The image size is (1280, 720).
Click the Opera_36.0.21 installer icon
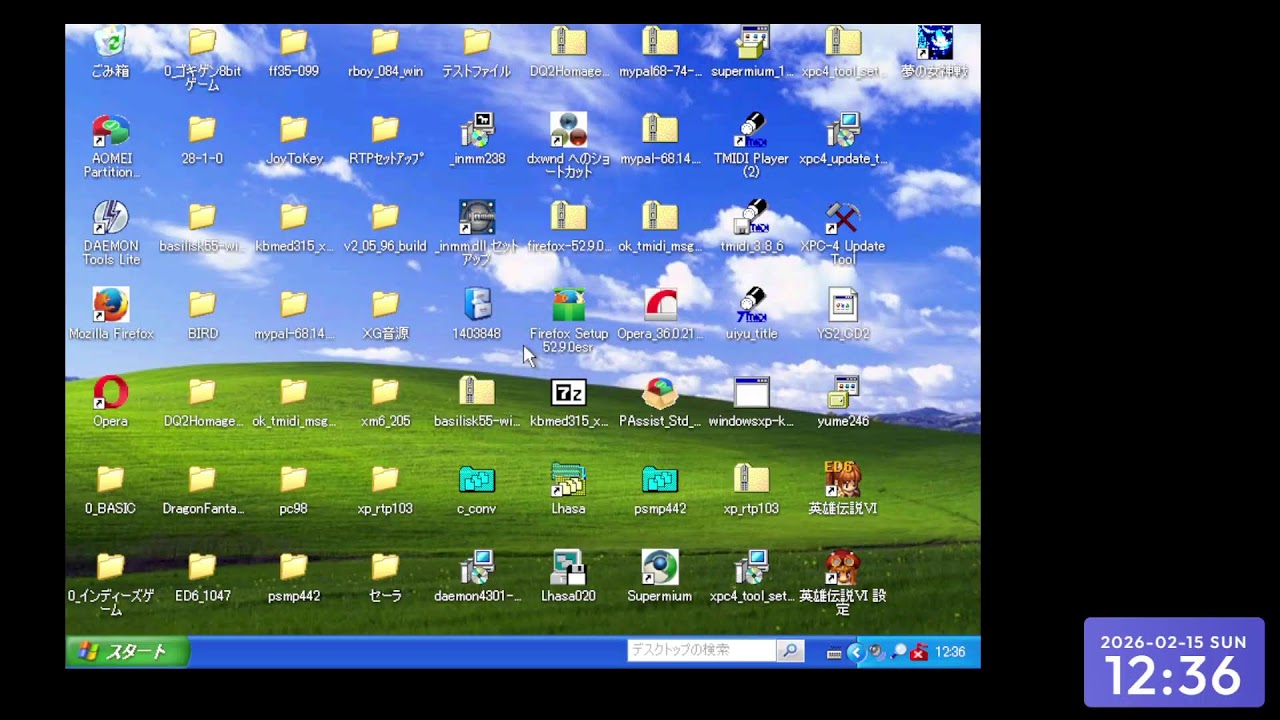tap(660, 305)
